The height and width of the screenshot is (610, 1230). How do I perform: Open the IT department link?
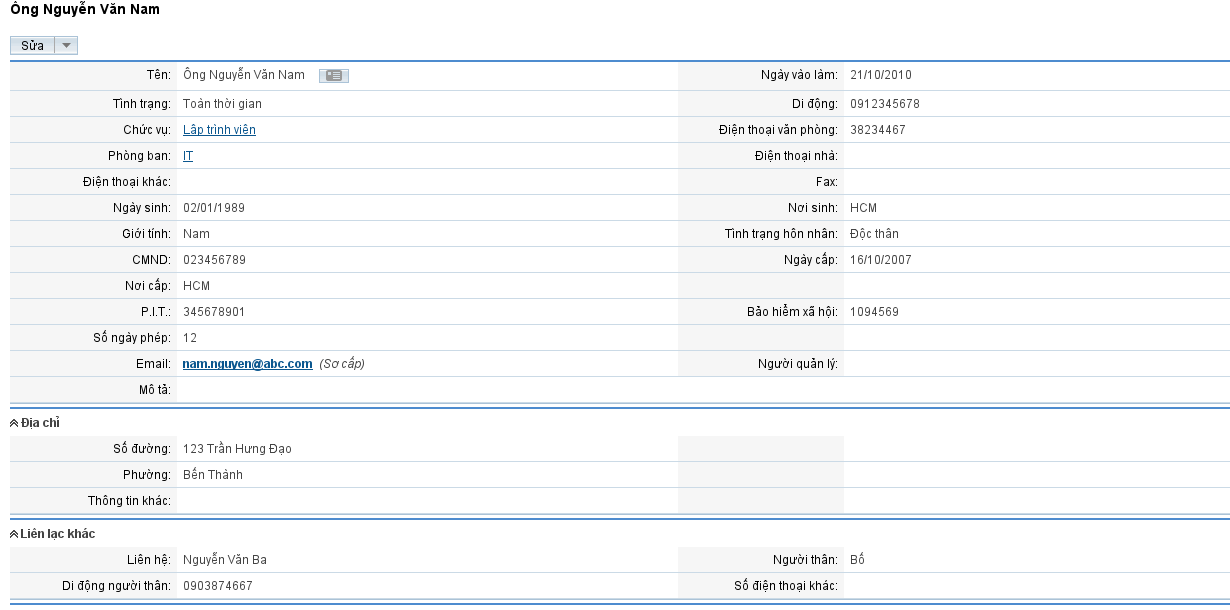point(188,156)
